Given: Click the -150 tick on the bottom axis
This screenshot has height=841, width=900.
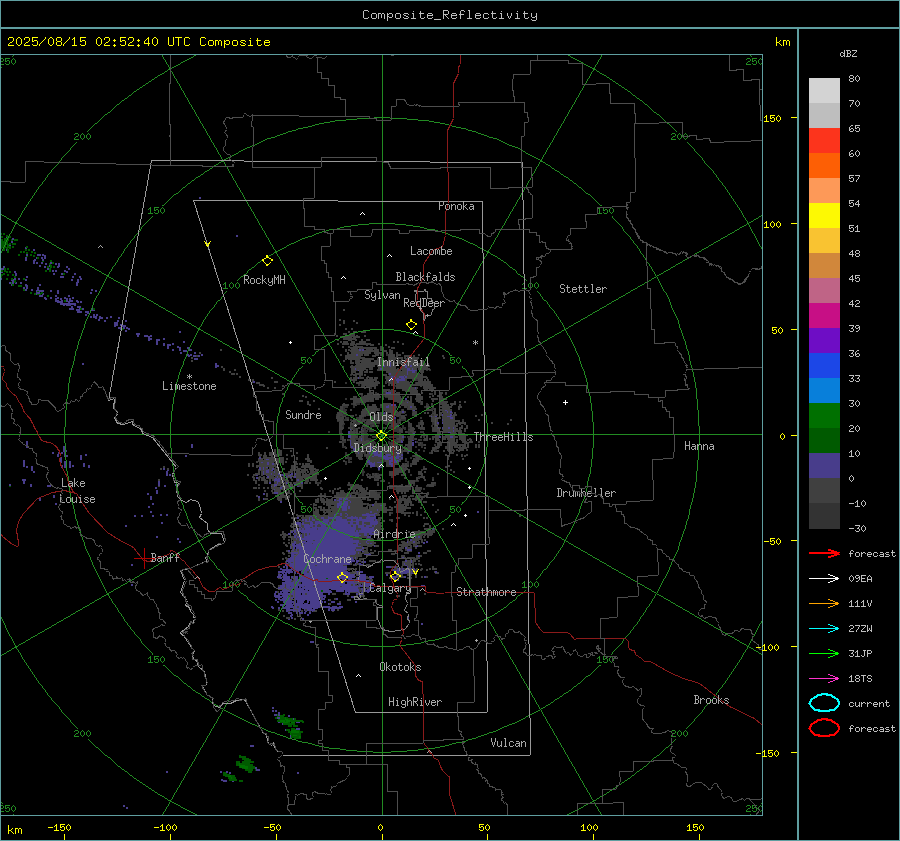Looking at the screenshot, I should [59, 827].
